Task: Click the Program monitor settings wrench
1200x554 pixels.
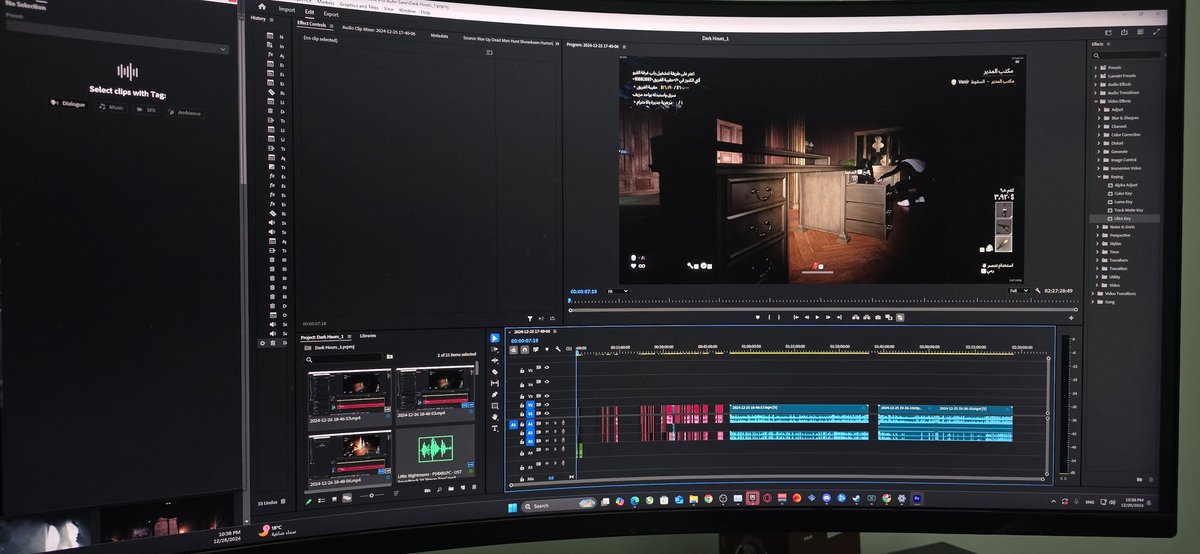Action: tap(1038, 291)
